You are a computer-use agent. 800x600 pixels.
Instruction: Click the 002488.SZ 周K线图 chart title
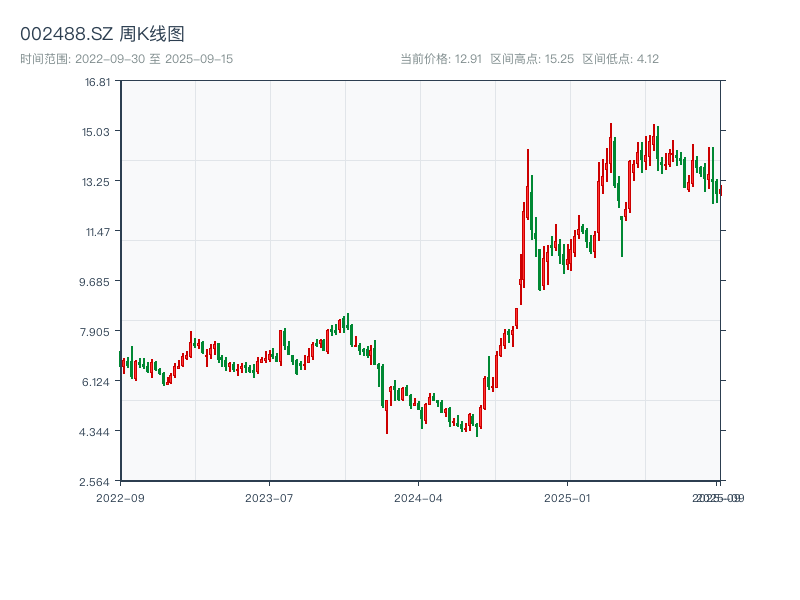[102, 34]
